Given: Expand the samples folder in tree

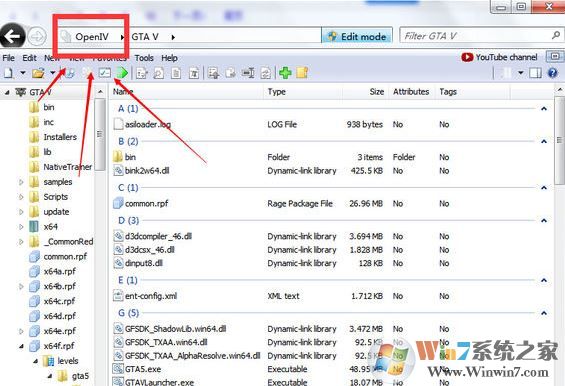Looking at the screenshot, I should (21, 182).
